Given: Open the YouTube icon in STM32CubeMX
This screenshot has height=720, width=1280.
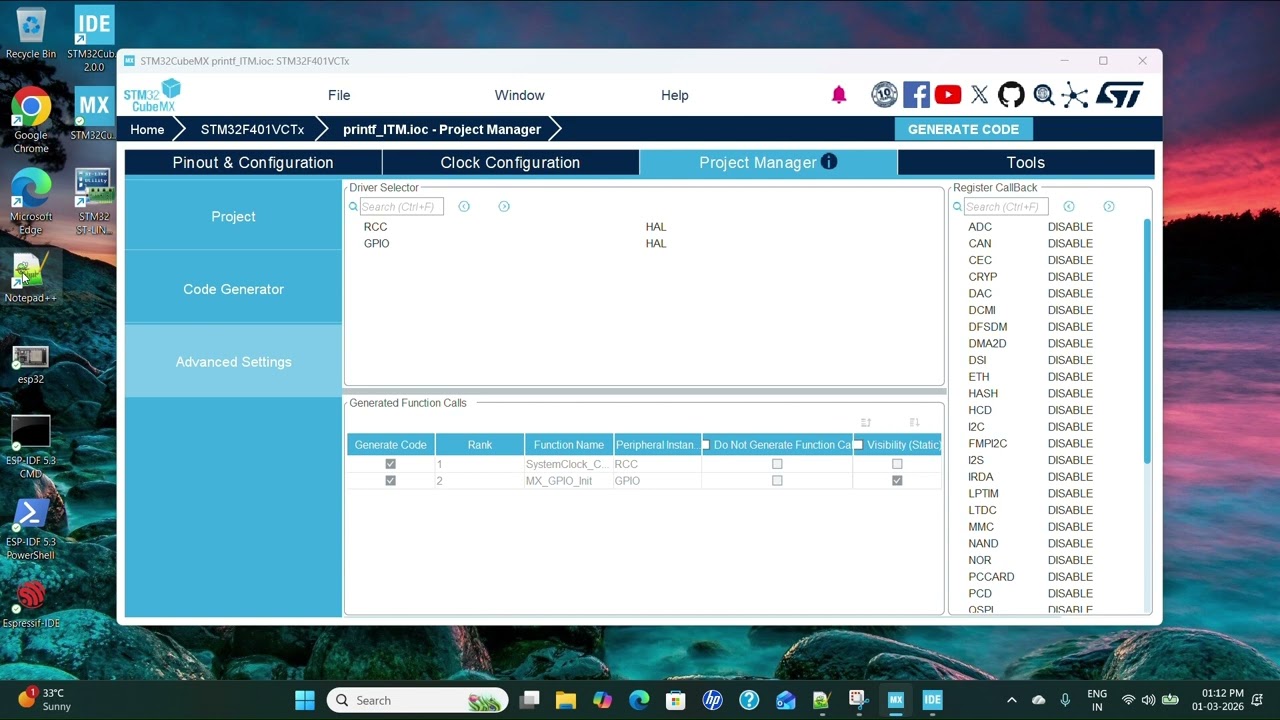Looking at the screenshot, I should point(948,95).
